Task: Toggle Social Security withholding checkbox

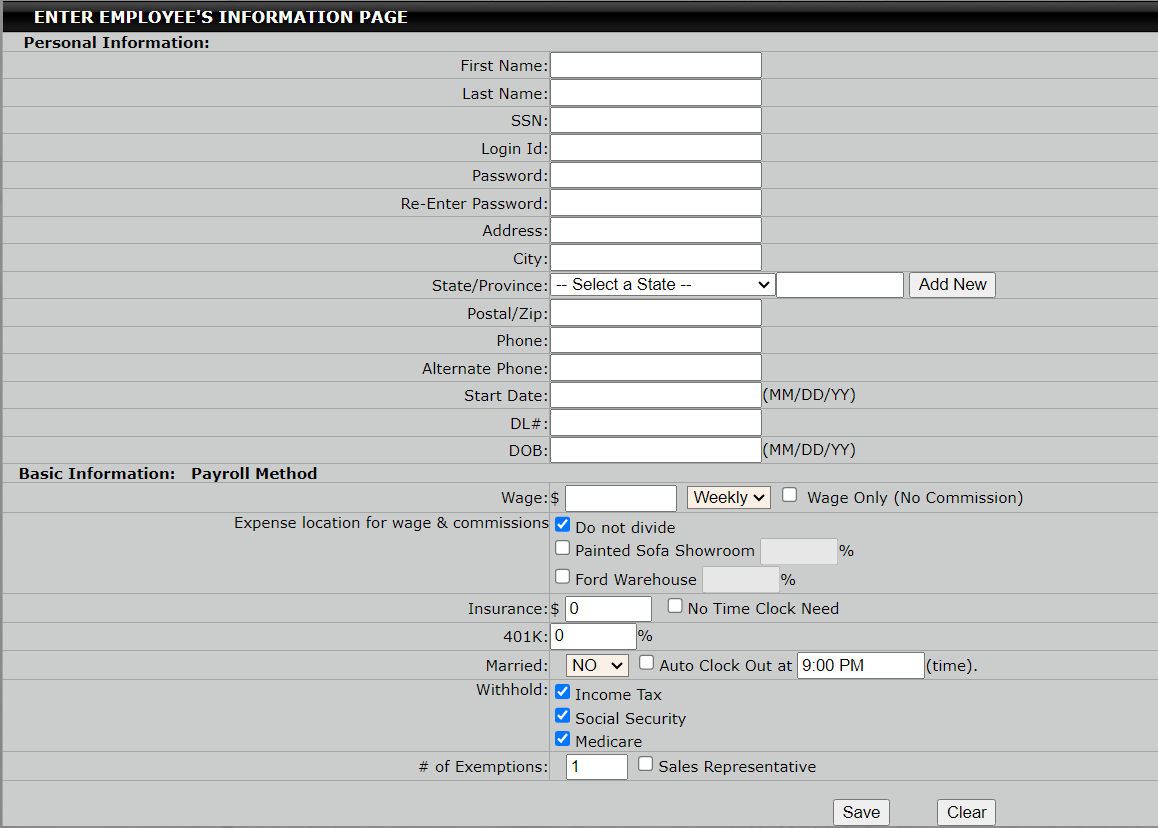Action: (x=563, y=716)
